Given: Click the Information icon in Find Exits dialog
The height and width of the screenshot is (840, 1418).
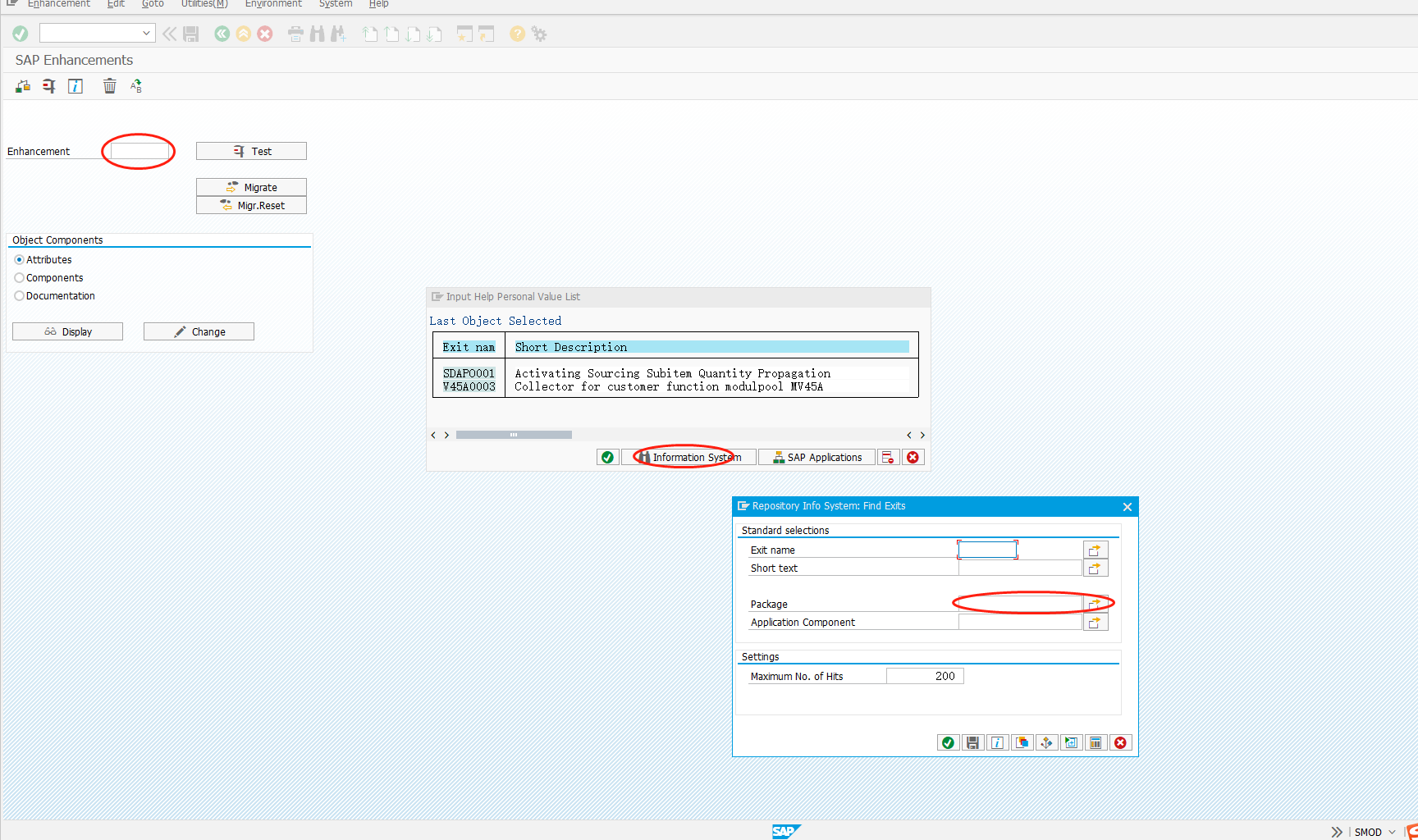Looking at the screenshot, I should coord(997,742).
